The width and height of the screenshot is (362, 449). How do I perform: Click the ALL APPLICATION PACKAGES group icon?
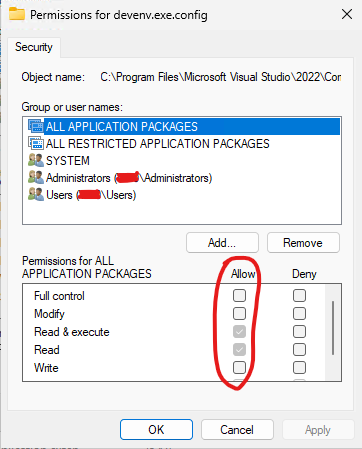pos(36,126)
